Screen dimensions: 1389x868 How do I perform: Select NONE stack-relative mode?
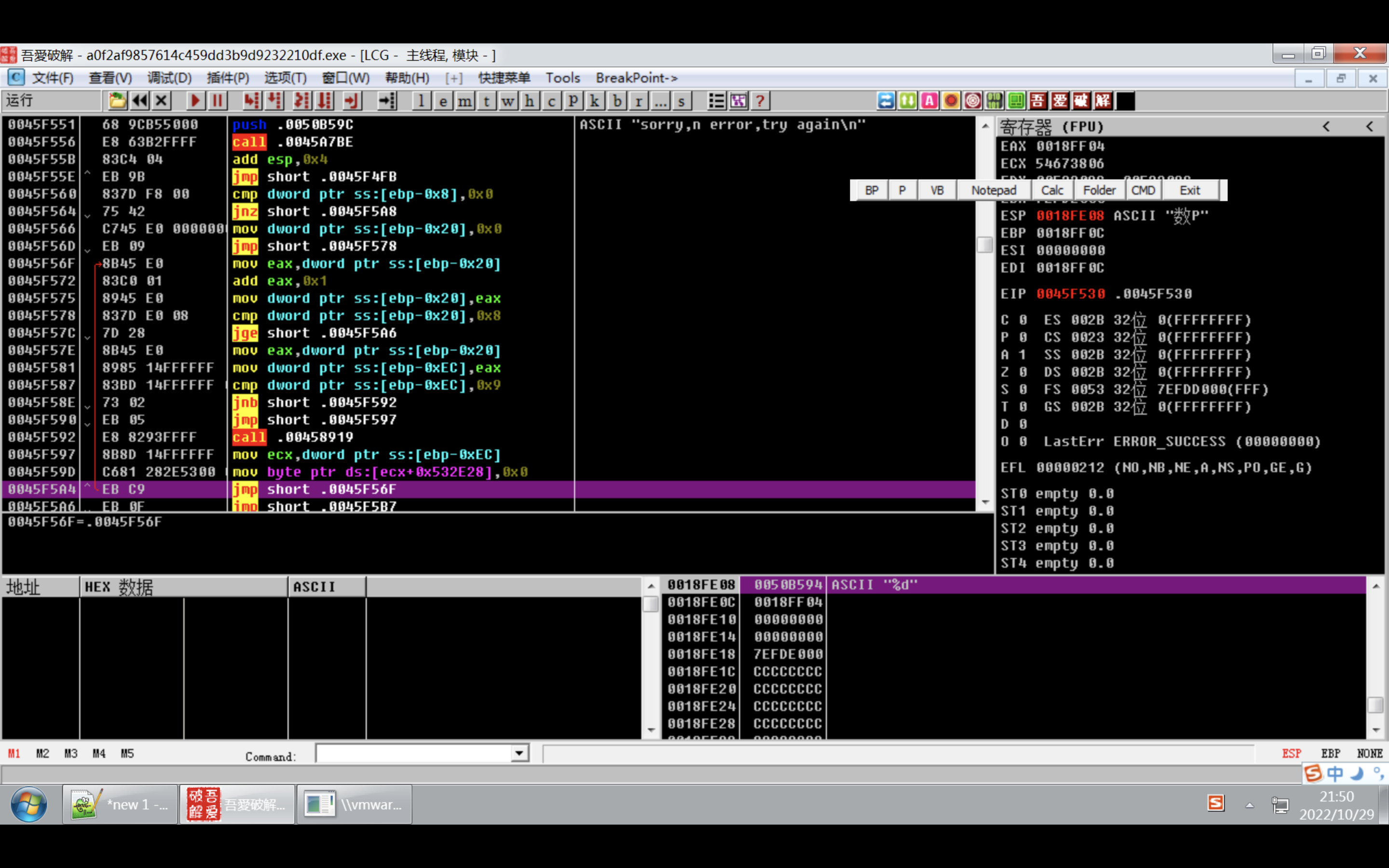(1370, 753)
